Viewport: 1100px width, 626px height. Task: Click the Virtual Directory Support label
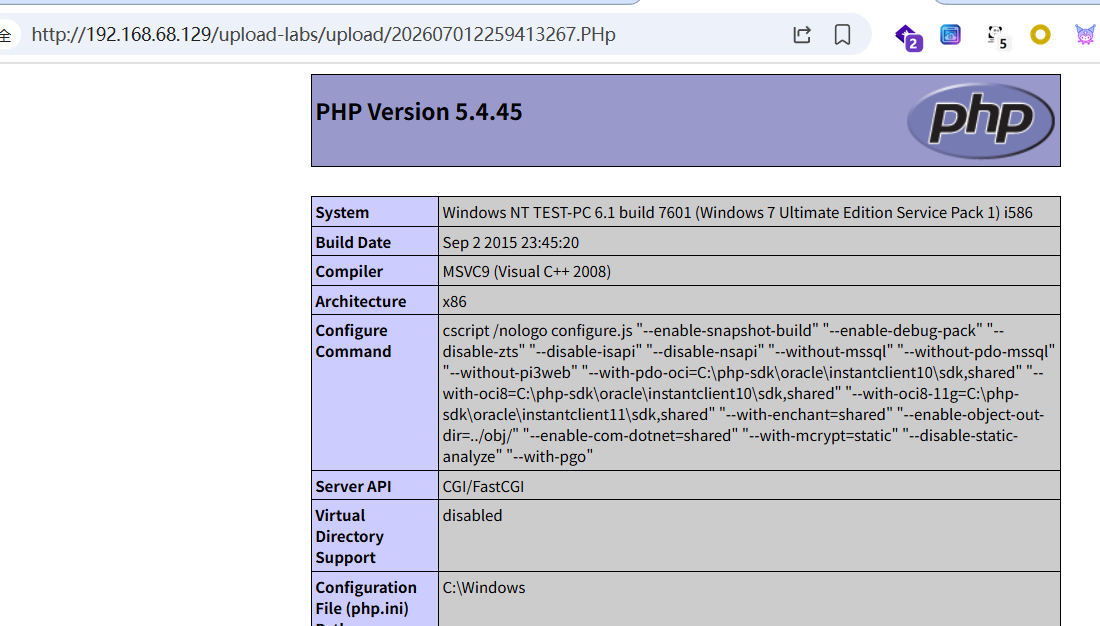pos(349,536)
